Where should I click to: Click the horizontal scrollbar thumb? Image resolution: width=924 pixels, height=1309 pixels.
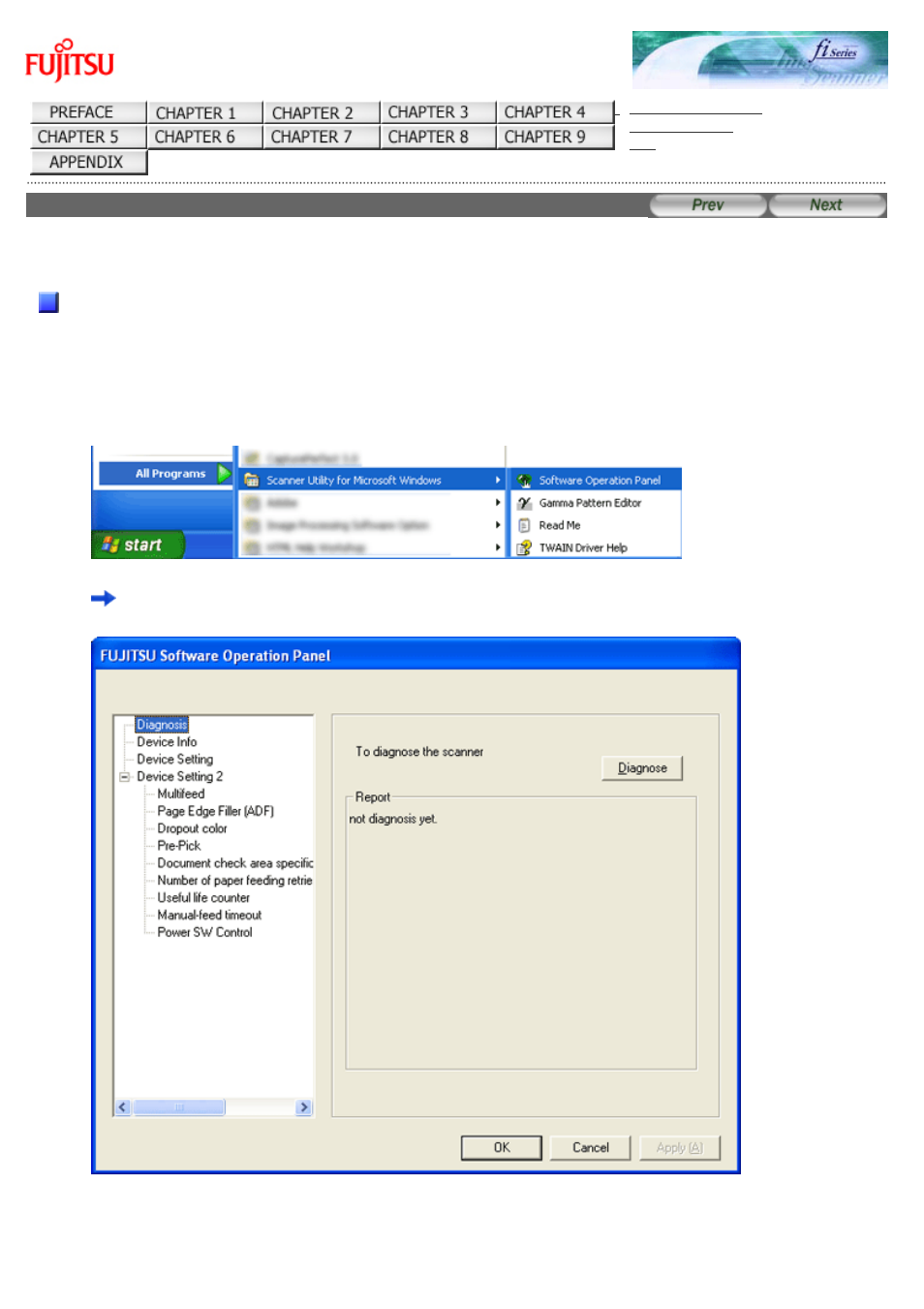178,1107
